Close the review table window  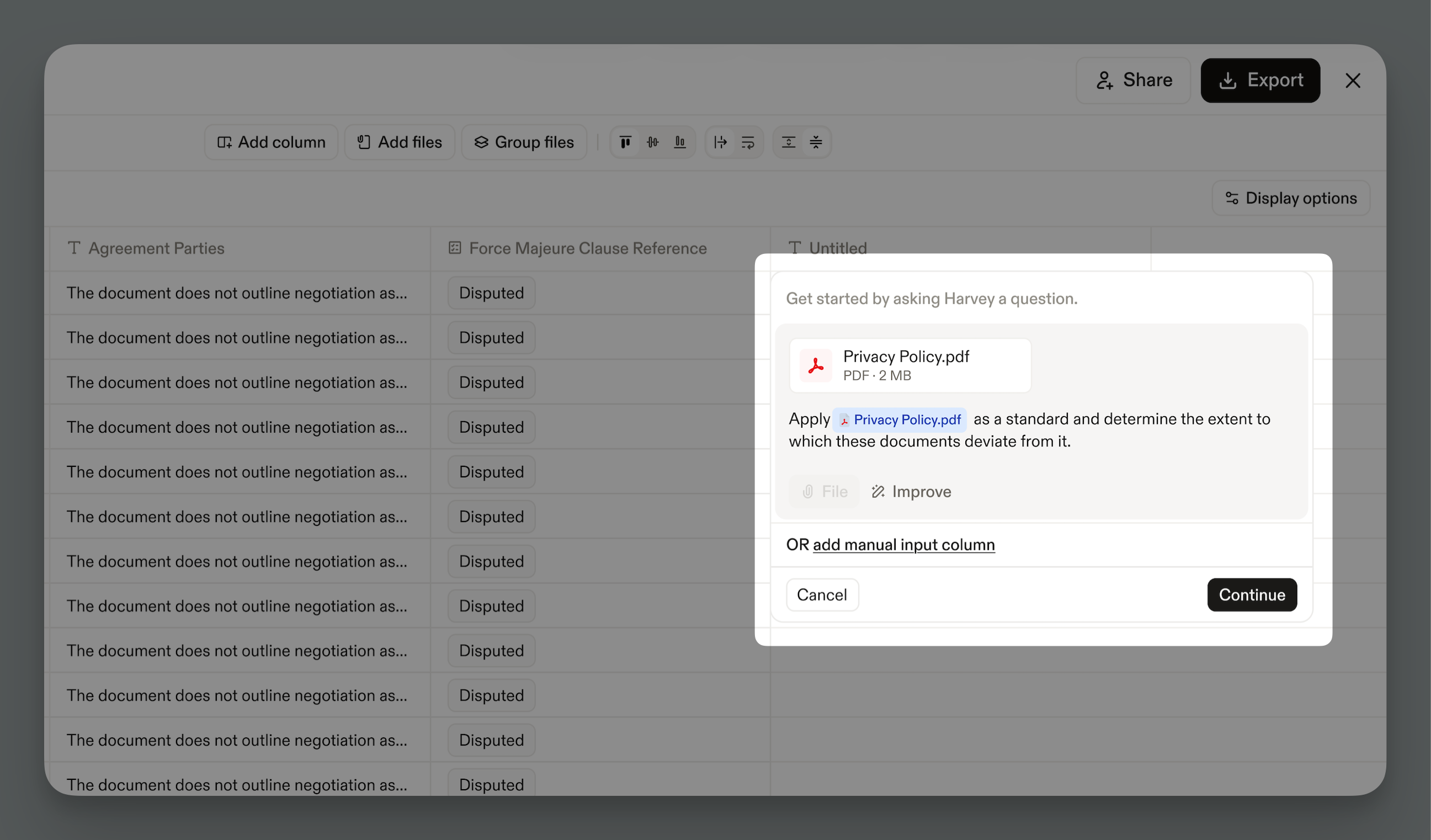coord(1353,80)
